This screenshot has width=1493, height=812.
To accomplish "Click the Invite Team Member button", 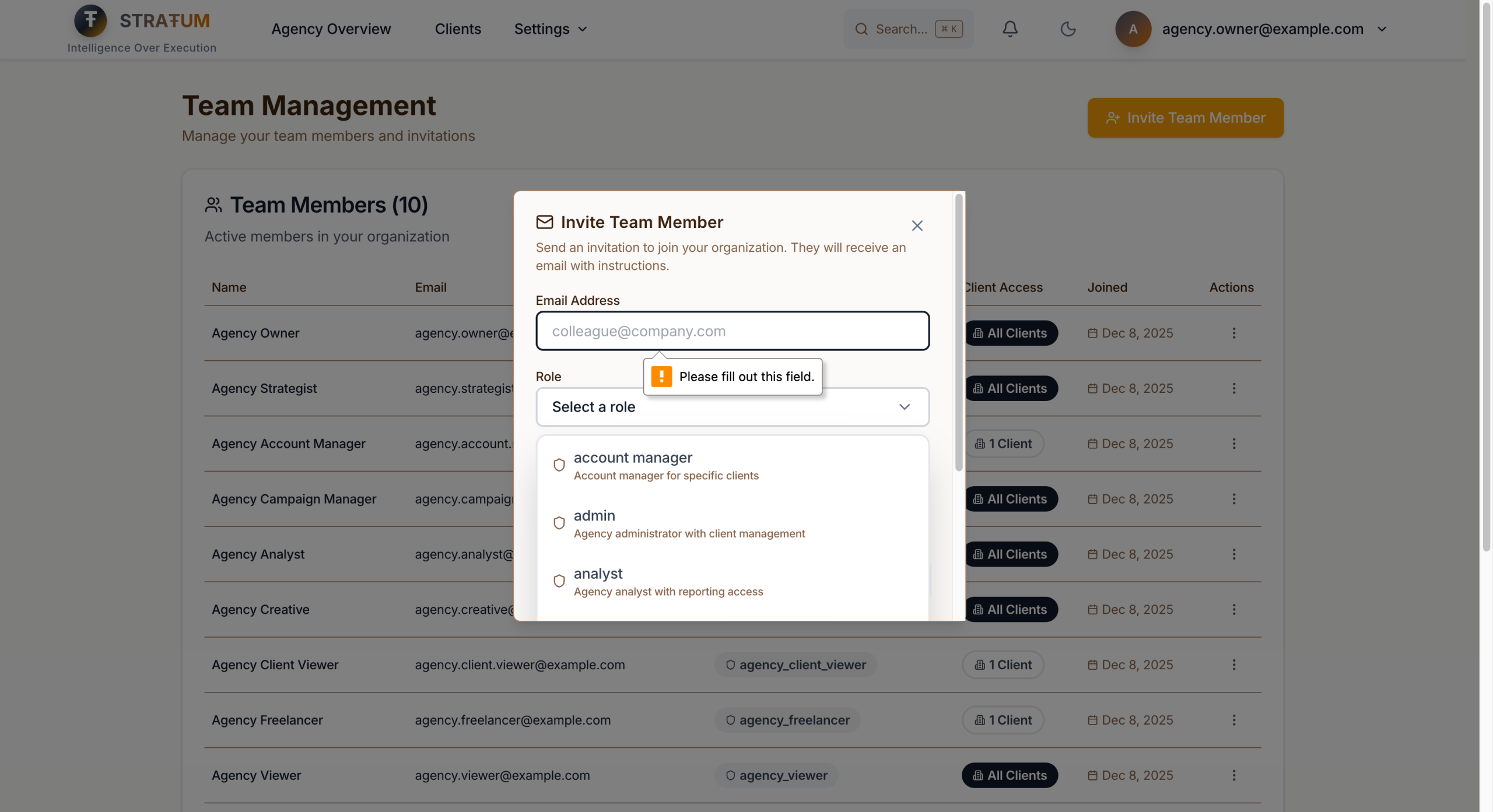I will 1185,118.
